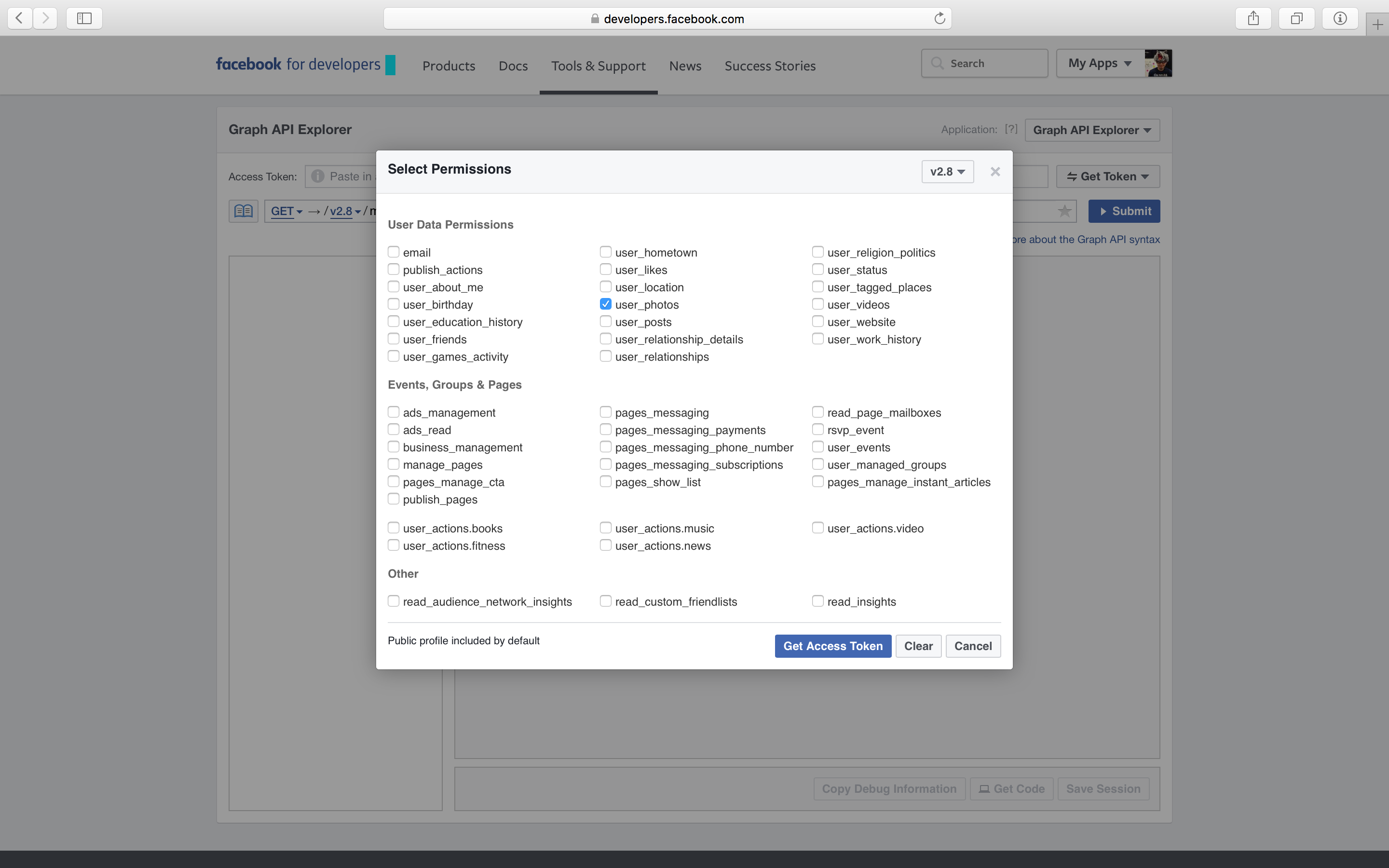
Task: Click the Application help question mark
Action: point(1011,129)
